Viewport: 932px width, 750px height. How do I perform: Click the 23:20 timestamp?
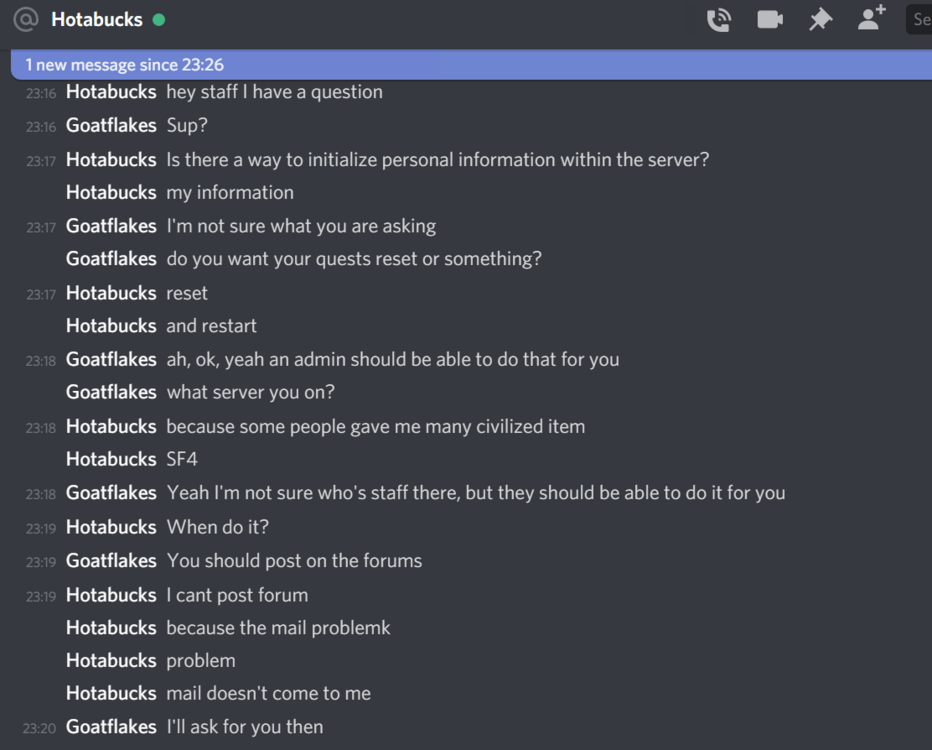click(39, 729)
